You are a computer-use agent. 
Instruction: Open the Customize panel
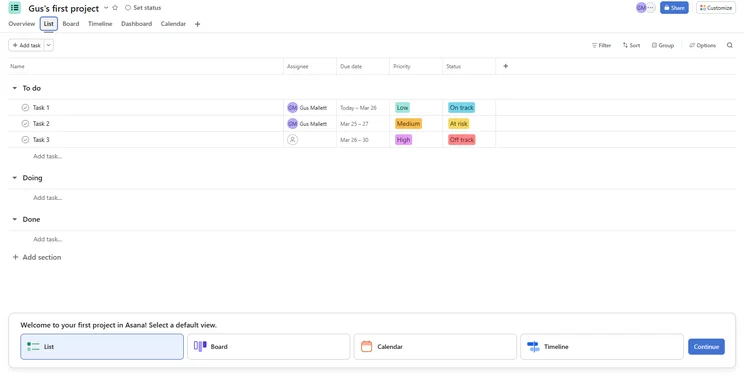[x=716, y=8]
